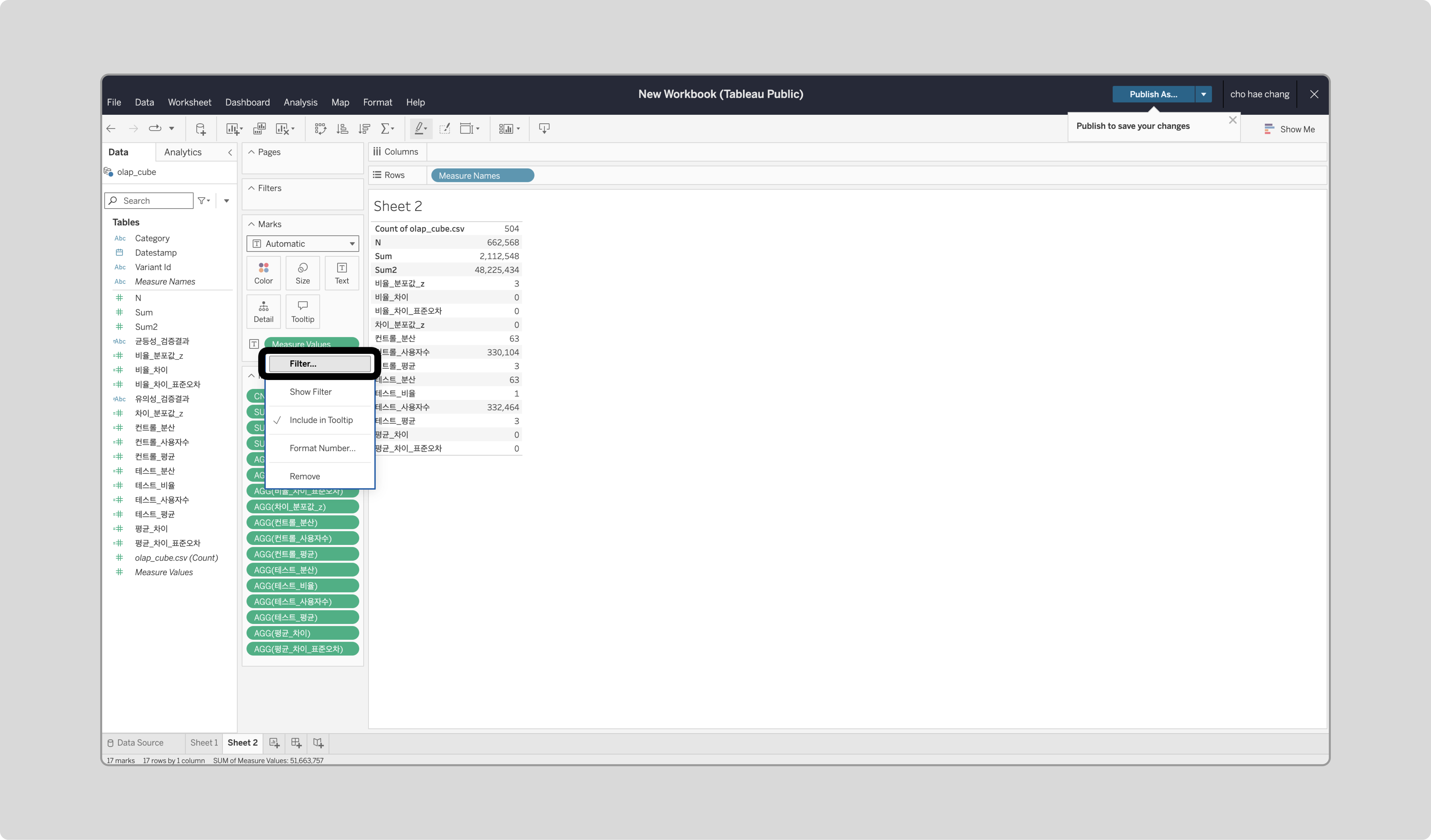The image size is (1431, 840).
Task: Open the File menu
Action: click(114, 102)
